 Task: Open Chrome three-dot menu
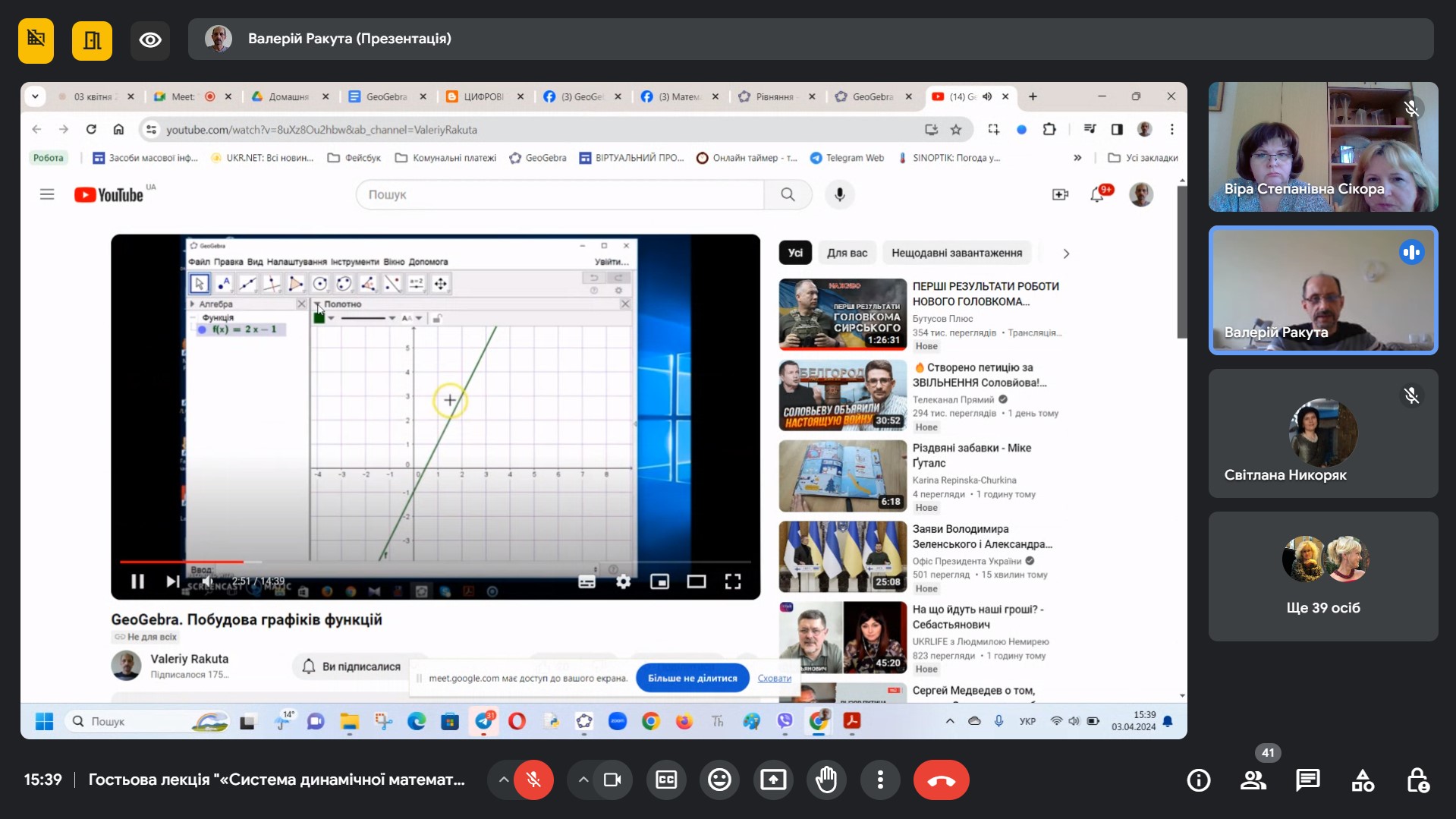tap(1171, 130)
